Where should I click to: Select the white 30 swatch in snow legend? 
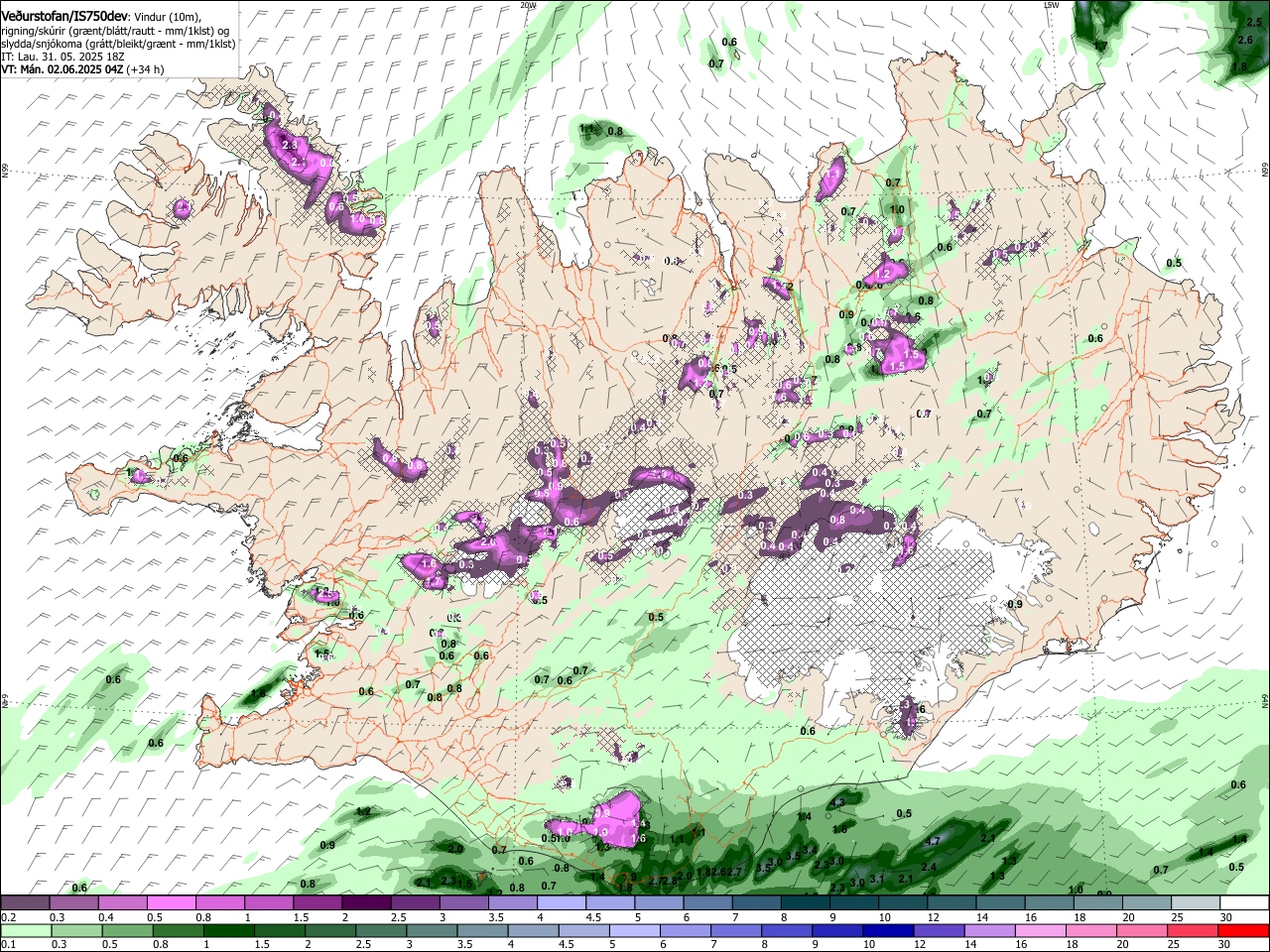pos(1245,903)
